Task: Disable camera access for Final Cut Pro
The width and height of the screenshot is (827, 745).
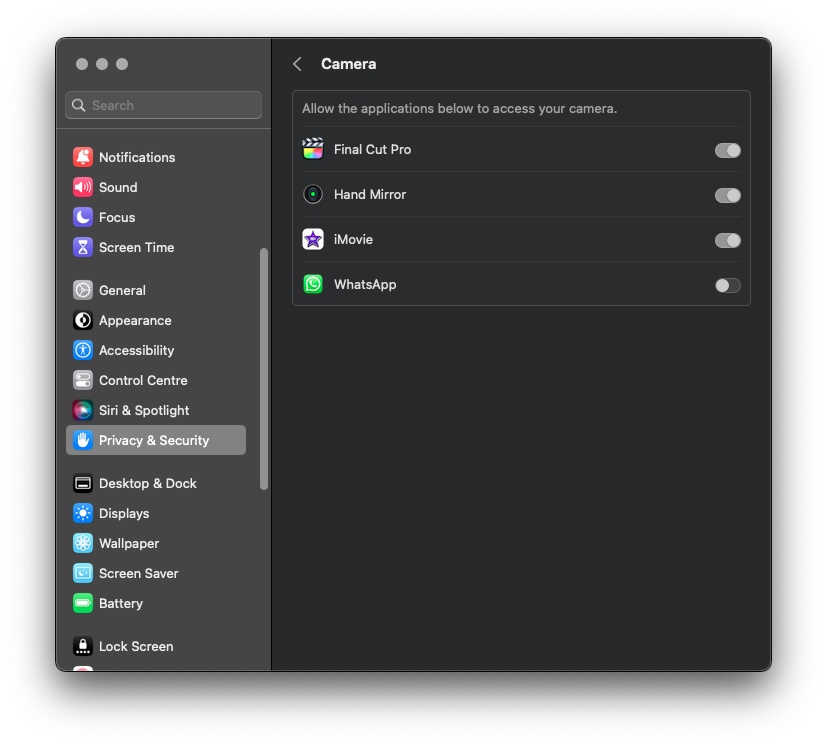Action: [727, 150]
